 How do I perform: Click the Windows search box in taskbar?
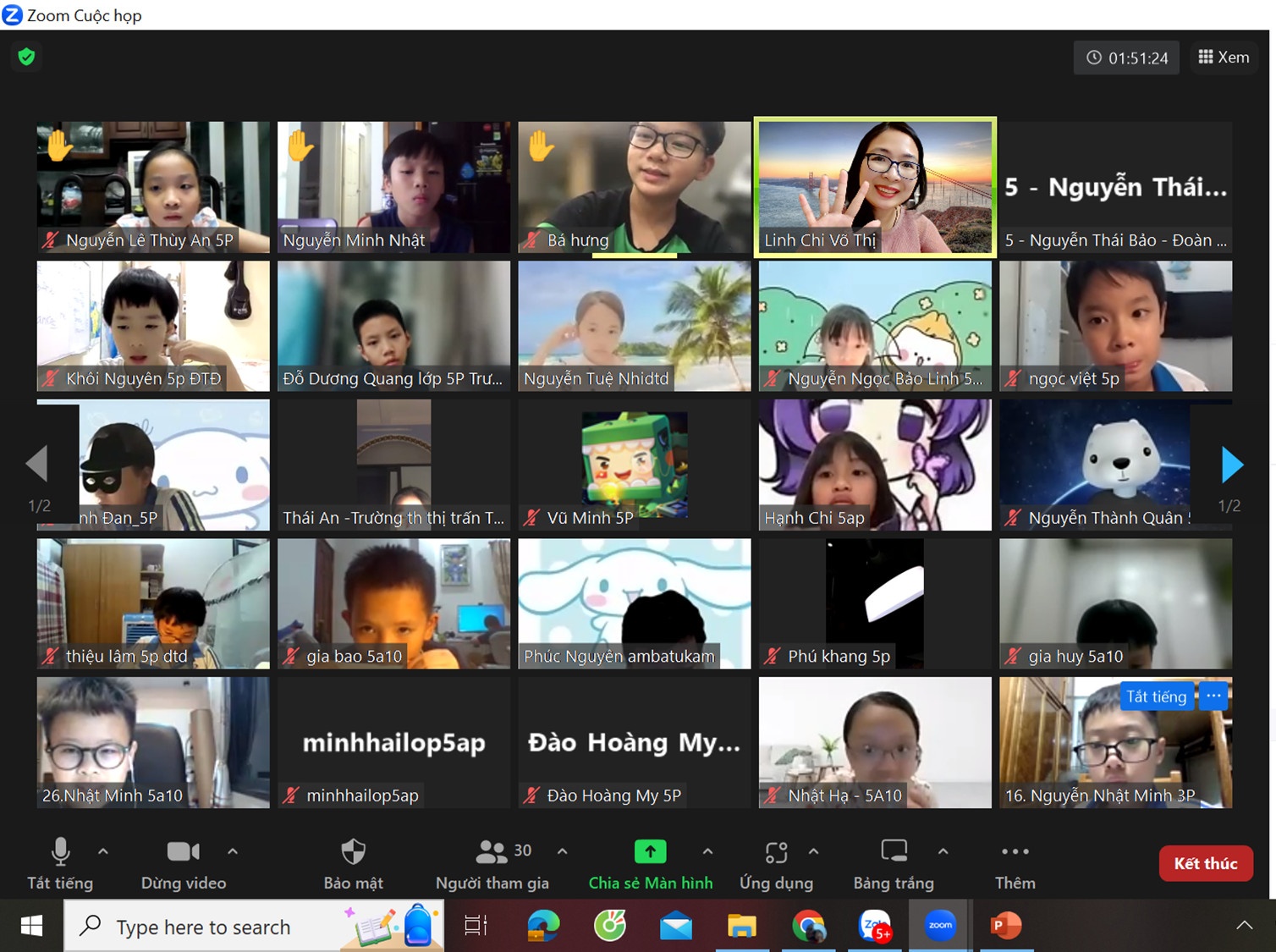tap(254, 927)
